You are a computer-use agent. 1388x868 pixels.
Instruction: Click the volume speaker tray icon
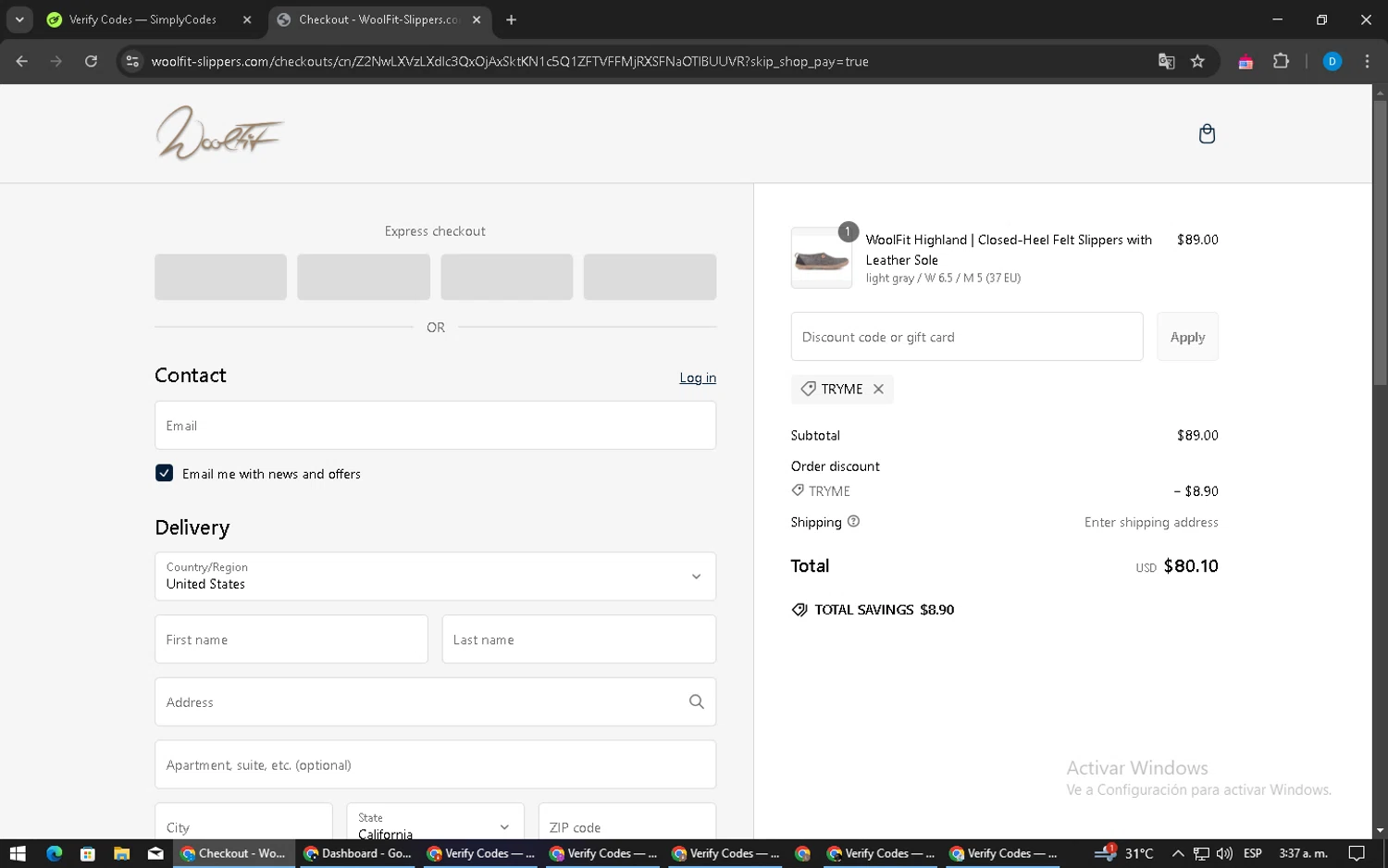tap(1224, 853)
